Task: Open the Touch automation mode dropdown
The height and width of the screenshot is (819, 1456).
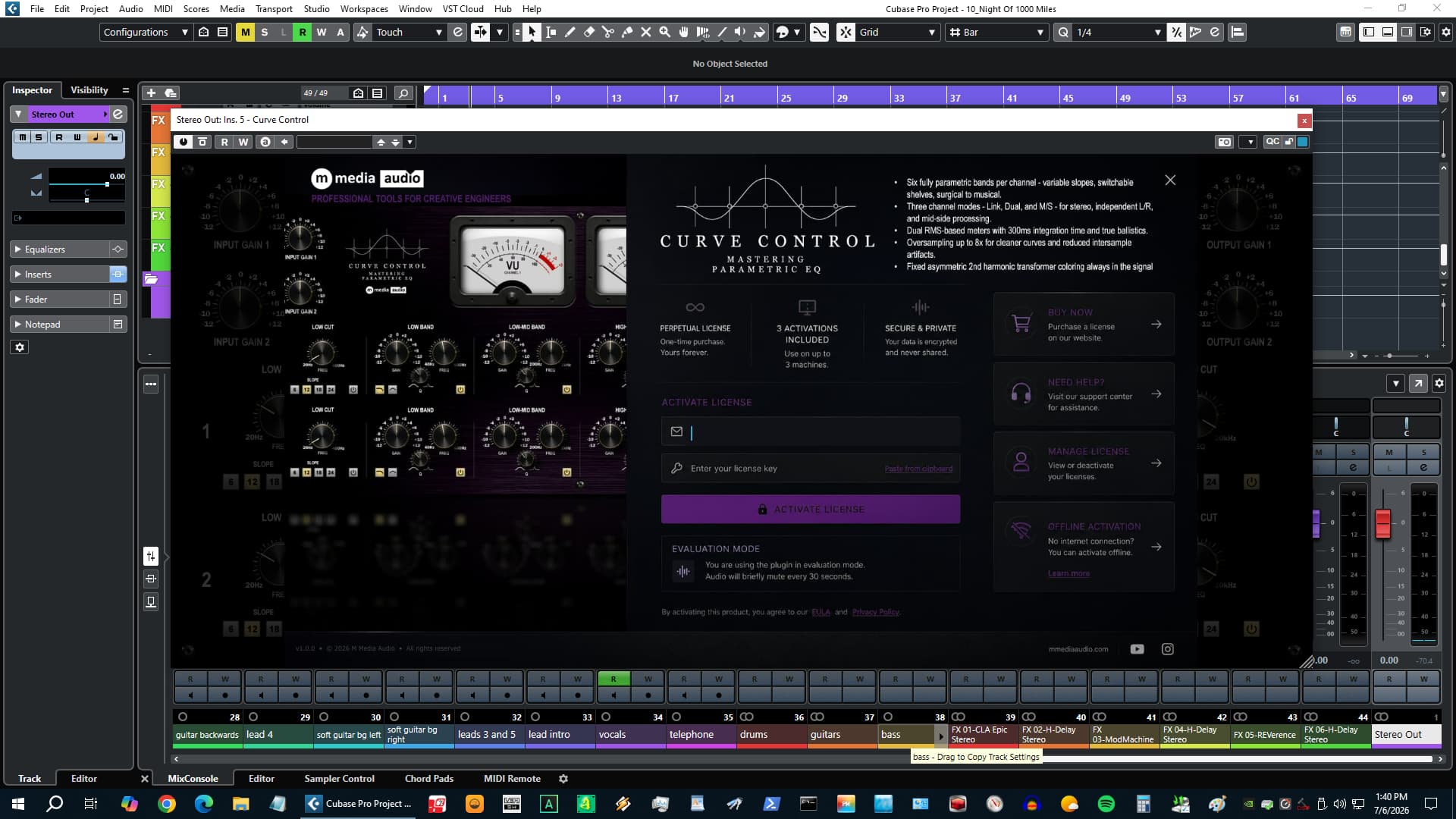Action: click(408, 32)
